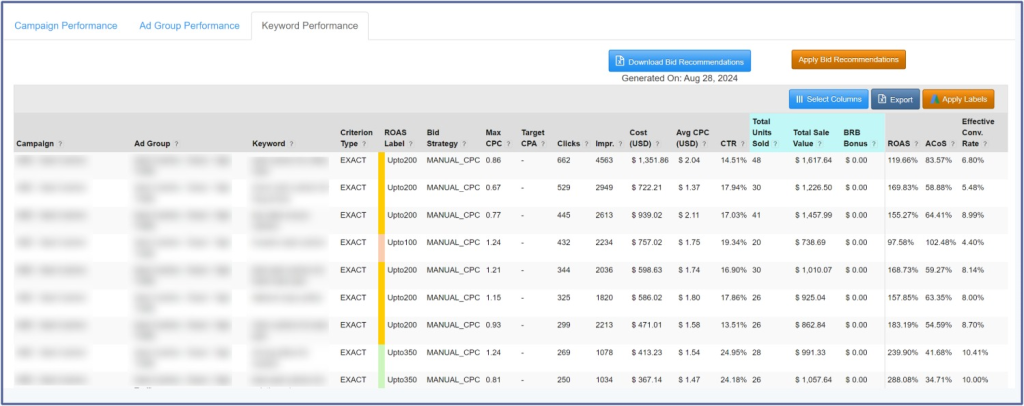The width and height of the screenshot is (1024, 406).
Task: Click Download Bid Recommendations button
Action: click(x=680, y=61)
